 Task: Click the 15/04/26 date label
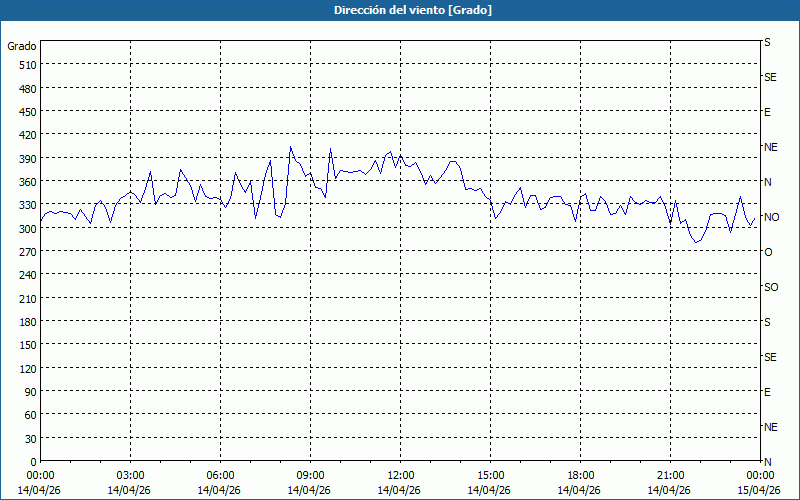pyautogui.click(x=759, y=490)
